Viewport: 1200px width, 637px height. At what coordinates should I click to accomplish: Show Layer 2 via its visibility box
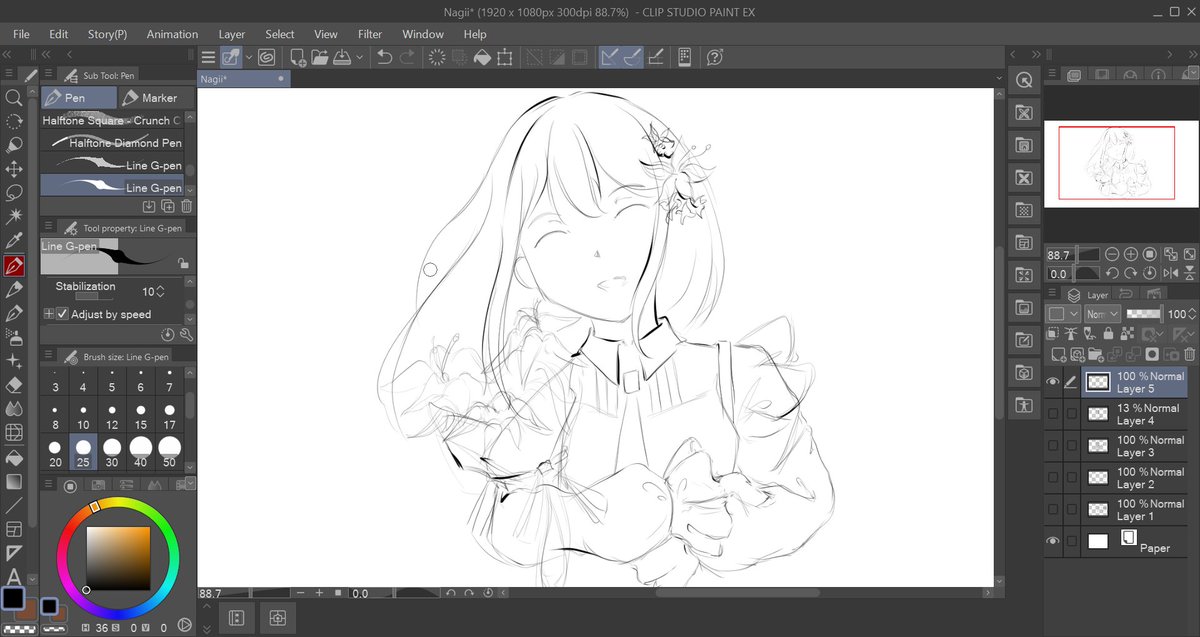click(1052, 478)
